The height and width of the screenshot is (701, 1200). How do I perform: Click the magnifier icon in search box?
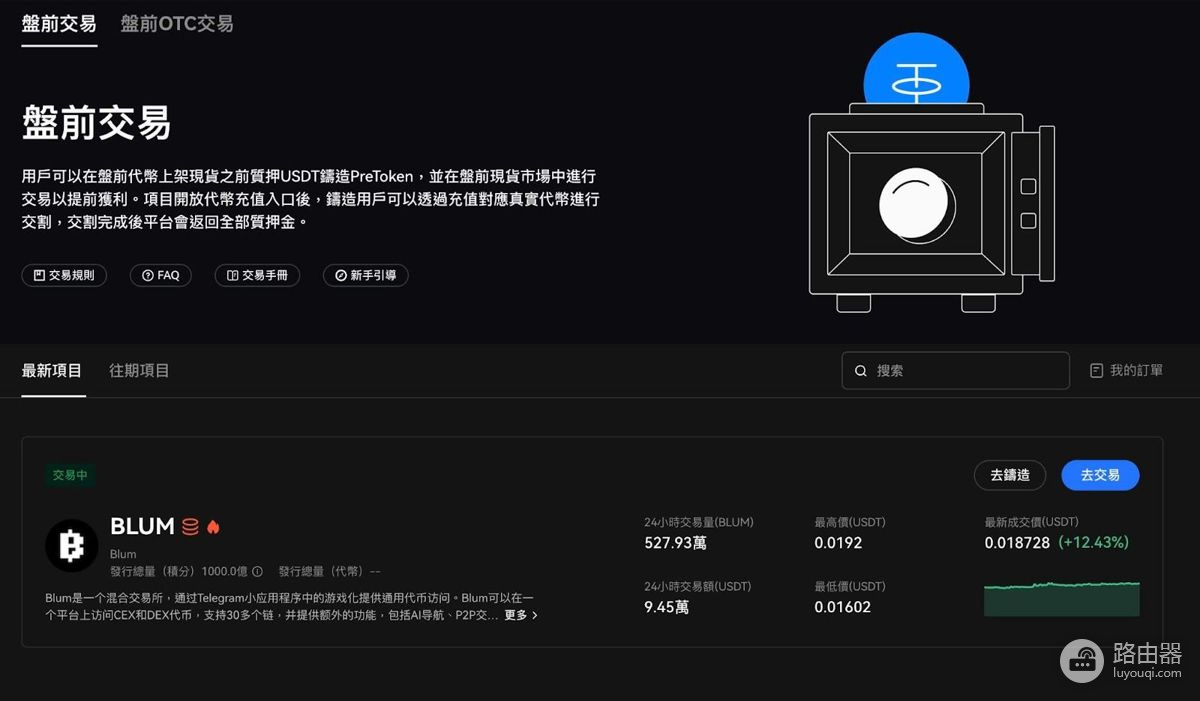pyautogui.click(x=861, y=371)
